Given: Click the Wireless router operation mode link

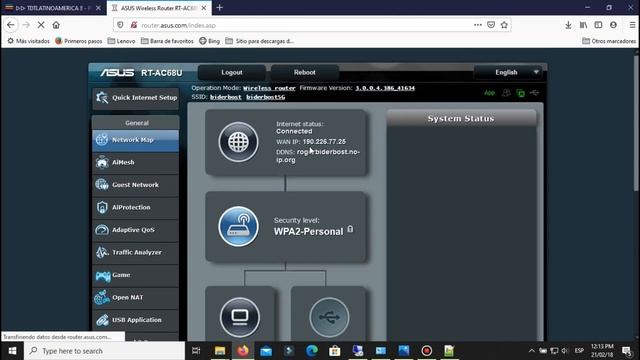Looking at the screenshot, I should point(269,88).
